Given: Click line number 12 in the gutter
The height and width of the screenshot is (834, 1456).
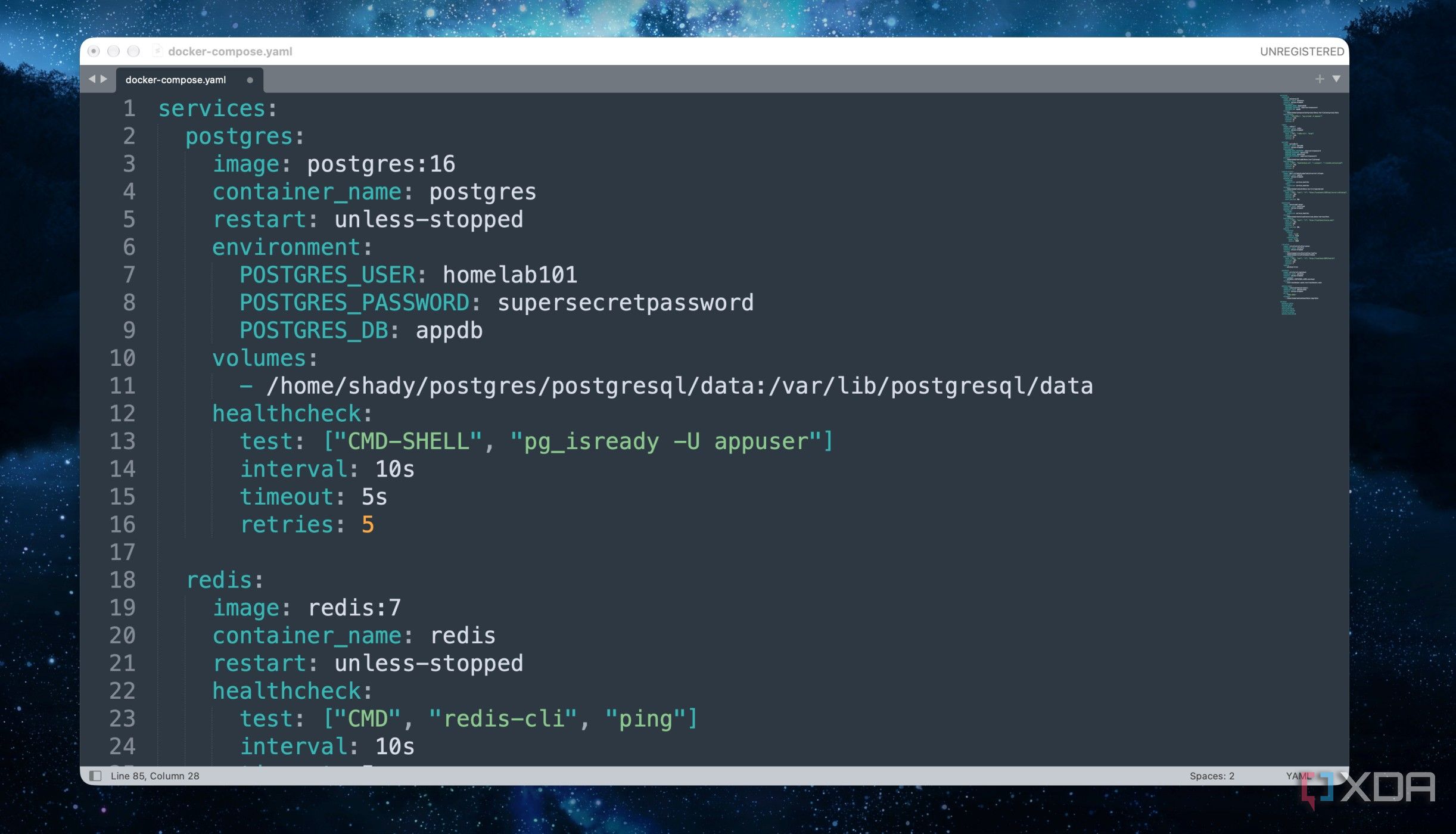Looking at the screenshot, I should point(122,413).
